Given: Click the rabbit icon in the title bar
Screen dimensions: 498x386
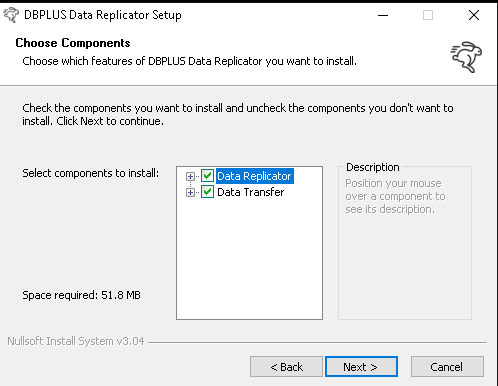Looking at the screenshot, I should click(x=11, y=15).
